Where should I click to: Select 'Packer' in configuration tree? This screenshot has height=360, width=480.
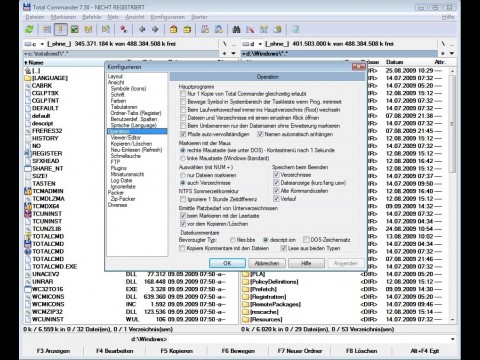click(116, 193)
